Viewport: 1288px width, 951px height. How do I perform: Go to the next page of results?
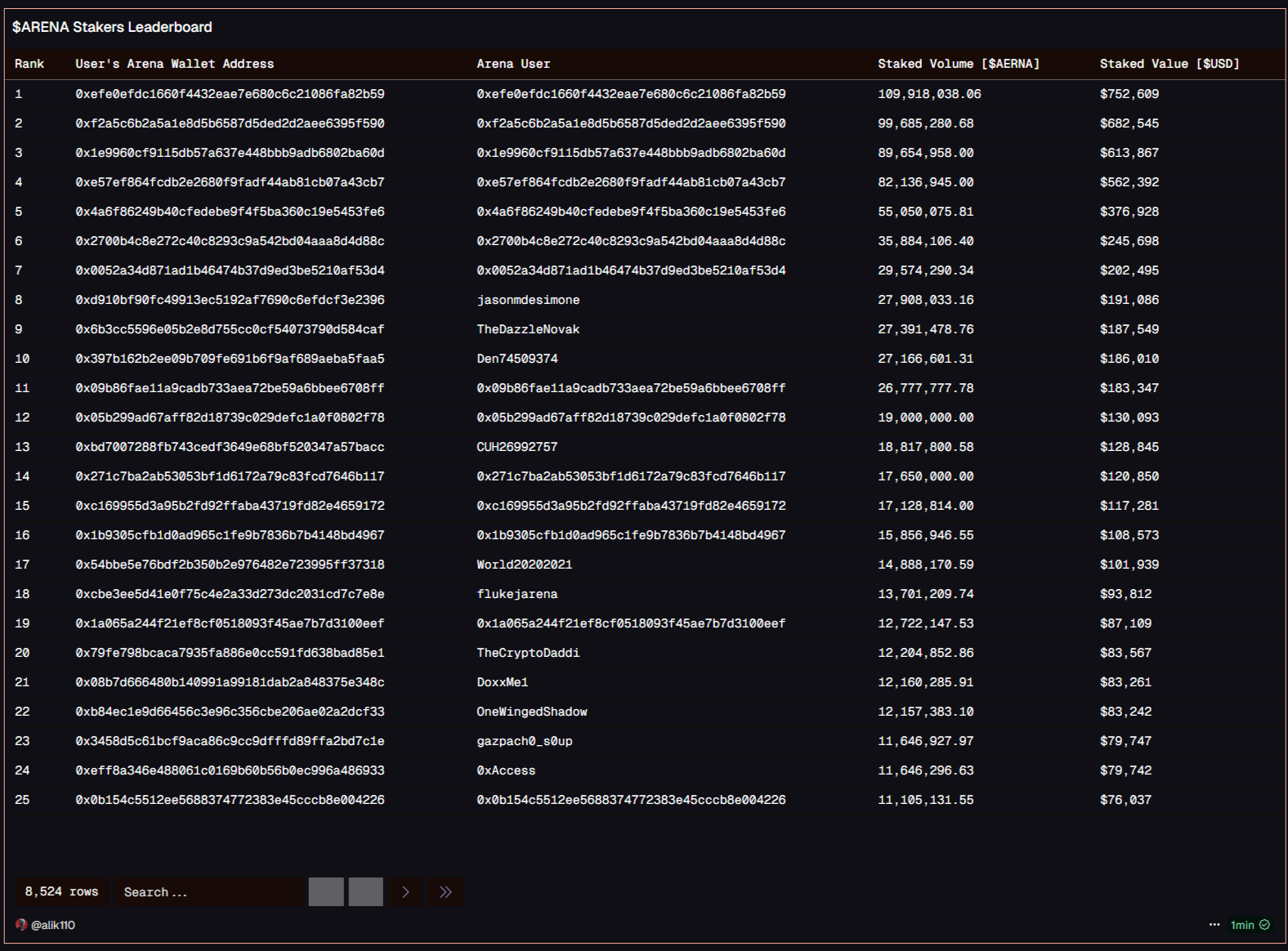(x=405, y=892)
